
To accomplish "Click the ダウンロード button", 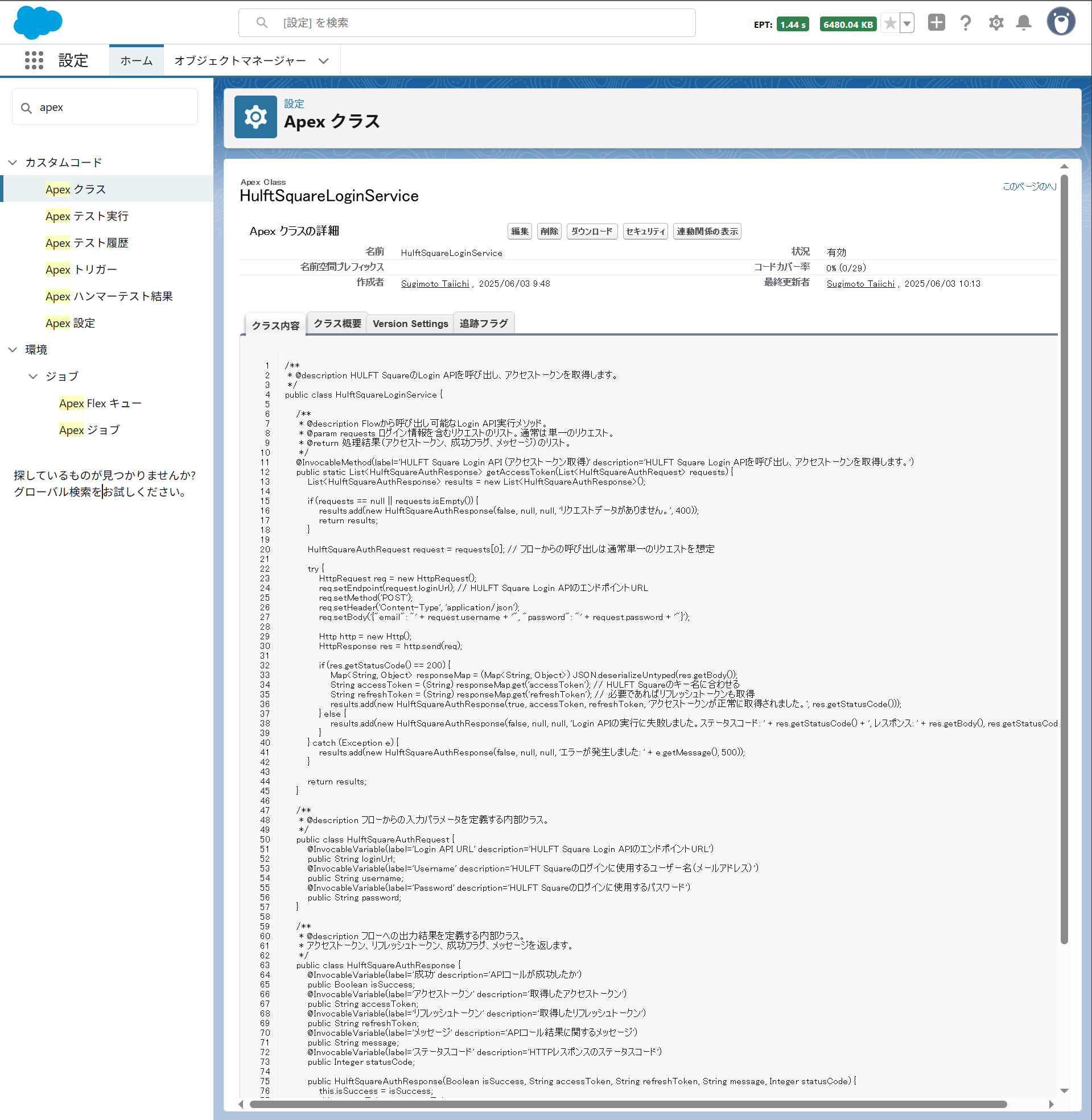I will 592,231.
